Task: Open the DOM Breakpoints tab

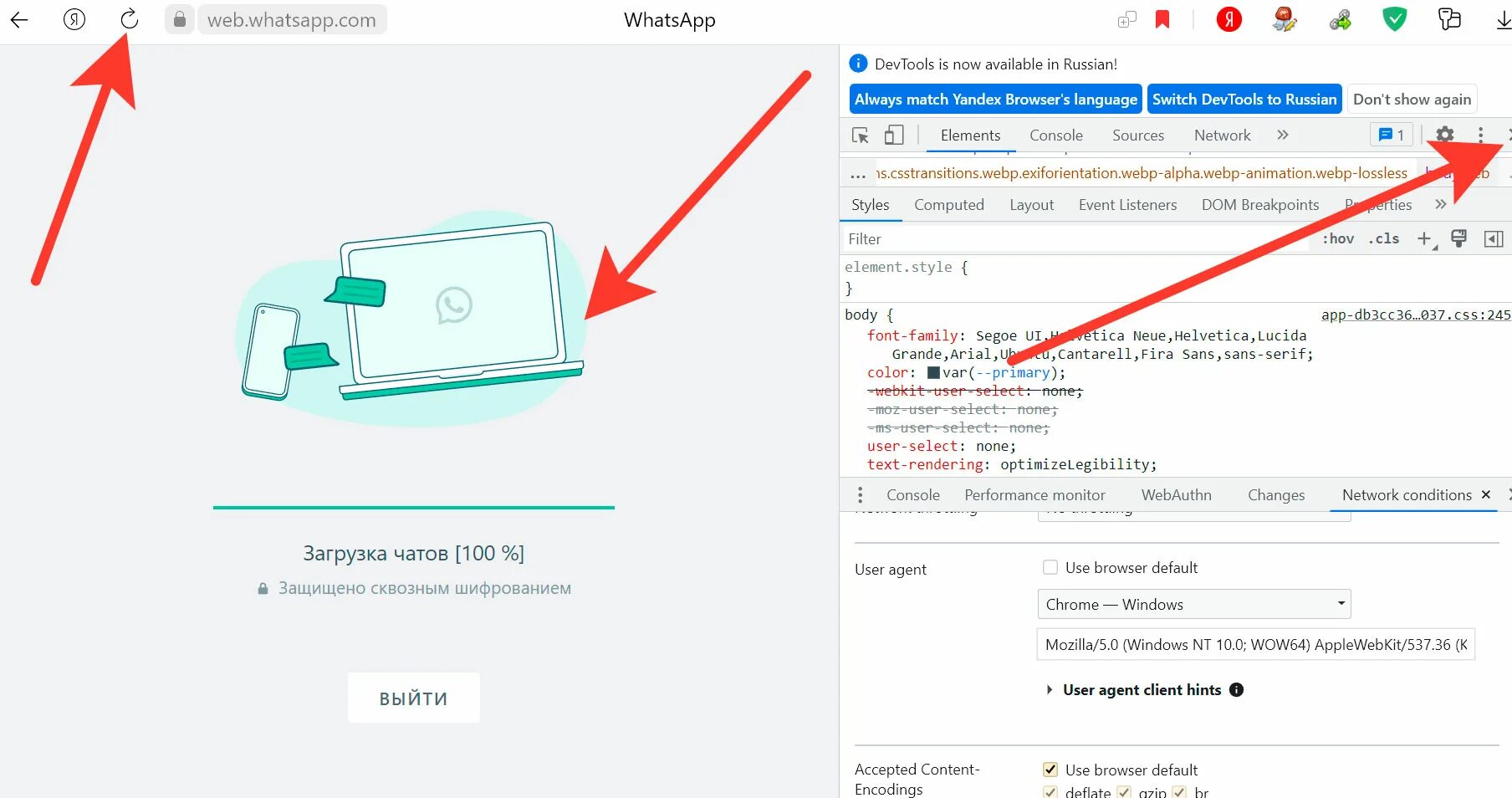Action: coord(1260,205)
